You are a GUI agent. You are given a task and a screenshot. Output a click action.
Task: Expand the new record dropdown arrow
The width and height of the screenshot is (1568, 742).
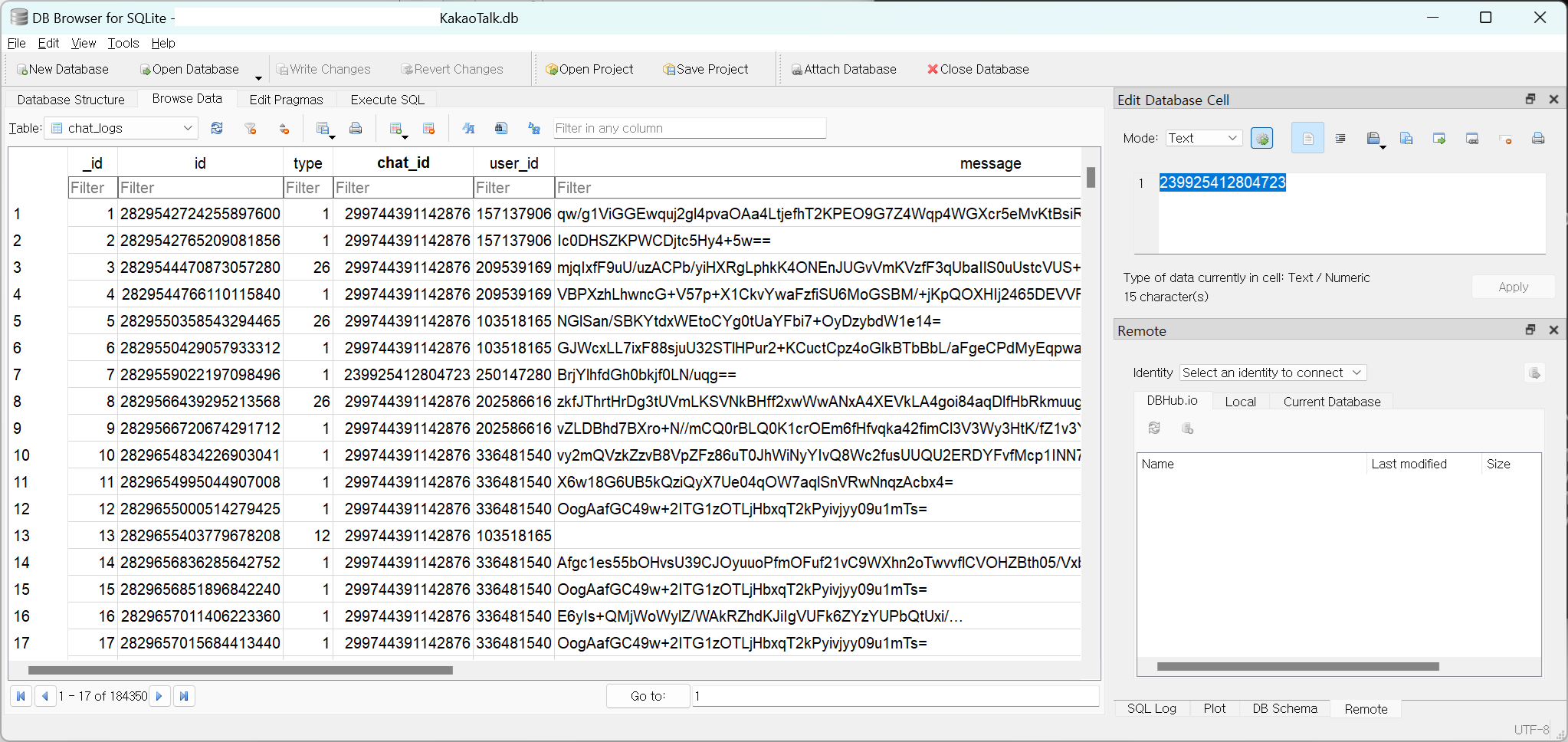405,136
